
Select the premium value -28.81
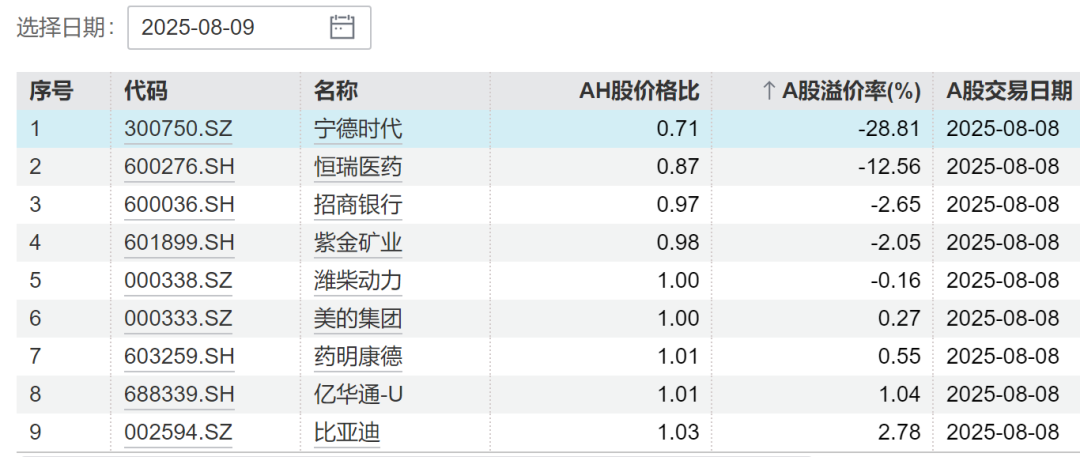click(889, 129)
